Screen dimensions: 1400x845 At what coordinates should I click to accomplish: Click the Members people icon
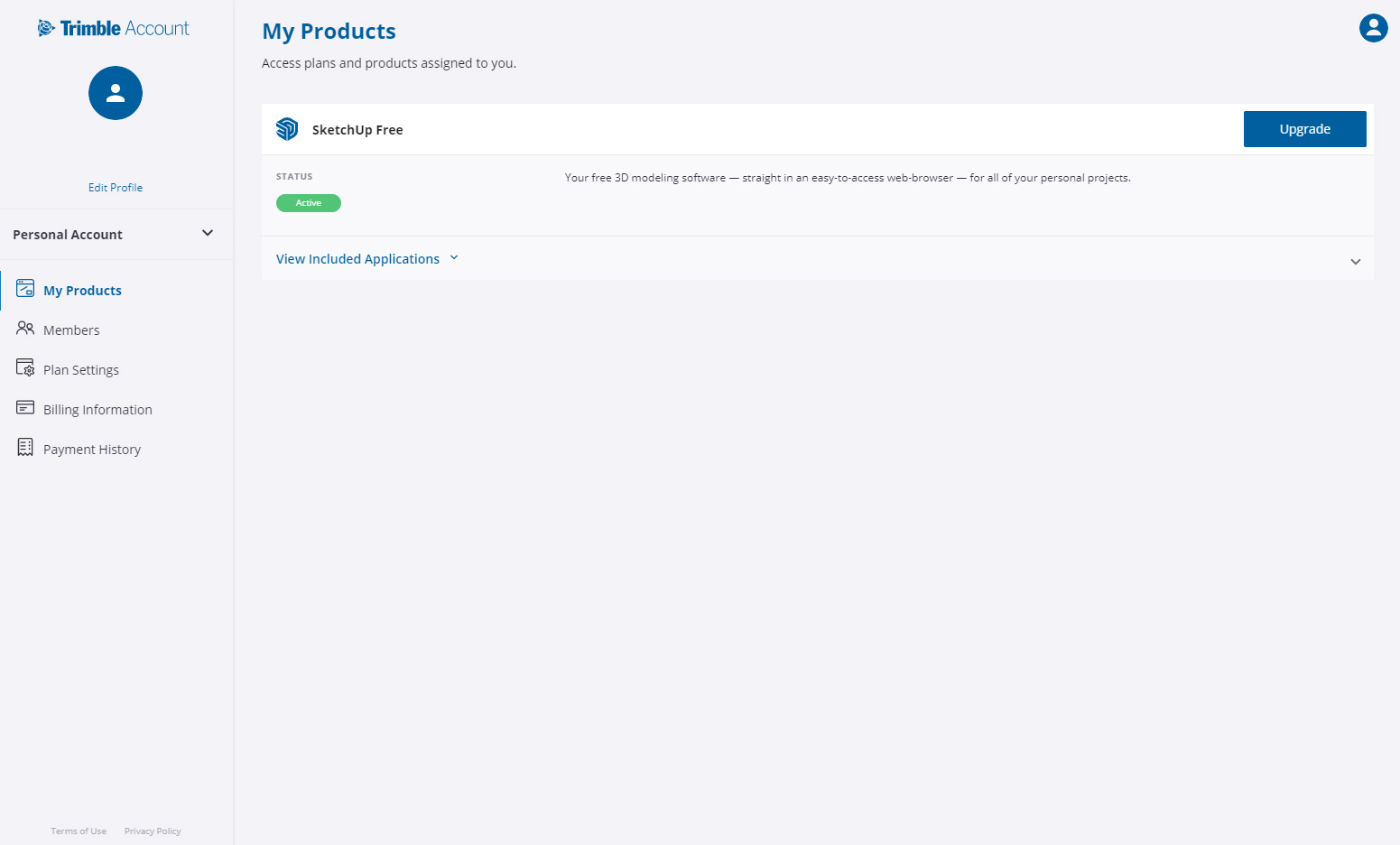pos(25,329)
